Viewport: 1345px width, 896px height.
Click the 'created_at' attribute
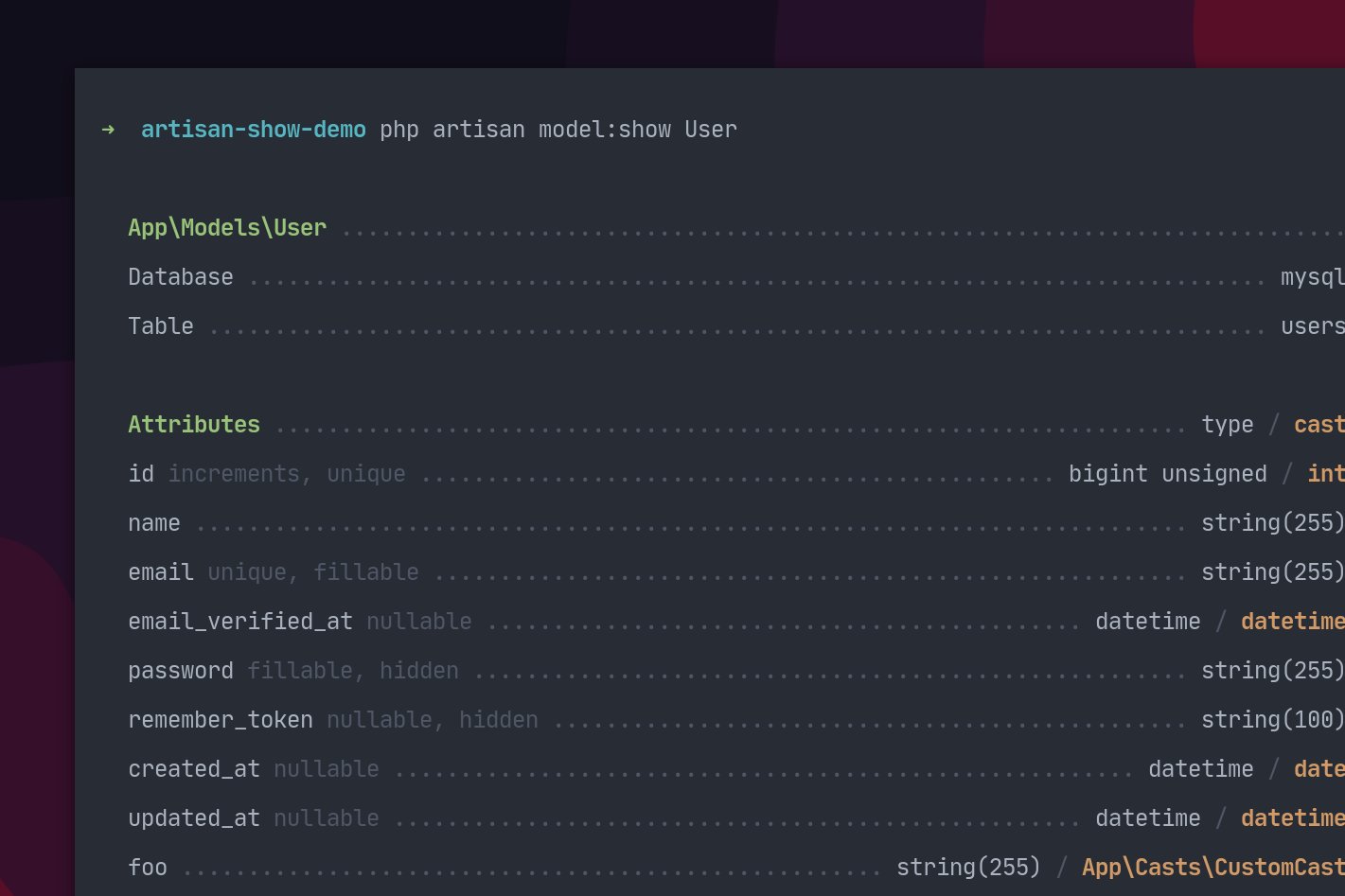tap(194, 769)
